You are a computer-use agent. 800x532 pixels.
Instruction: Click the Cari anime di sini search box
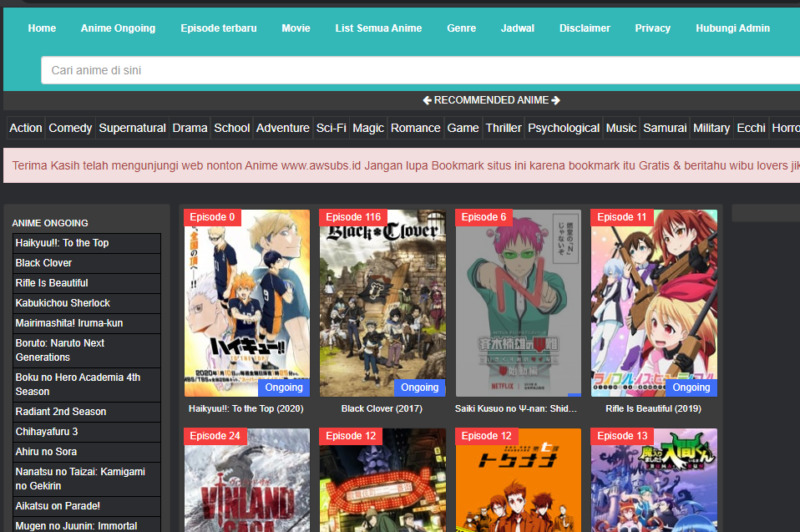click(x=420, y=70)
